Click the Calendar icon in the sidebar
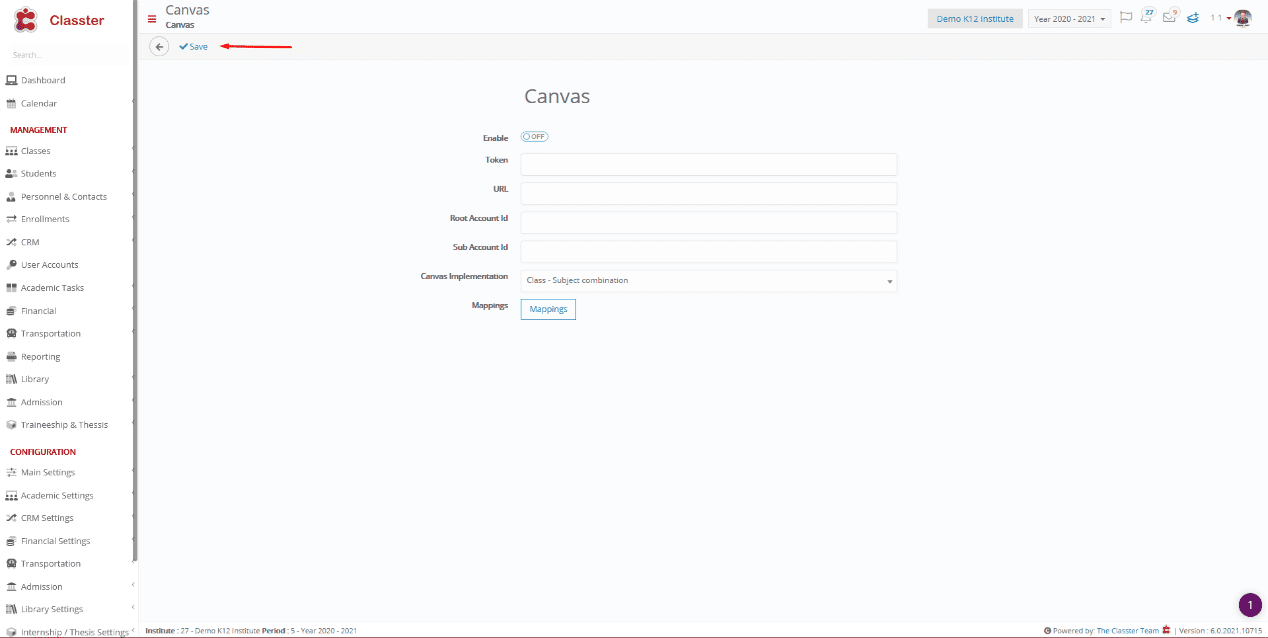 [x=12, y=103]
